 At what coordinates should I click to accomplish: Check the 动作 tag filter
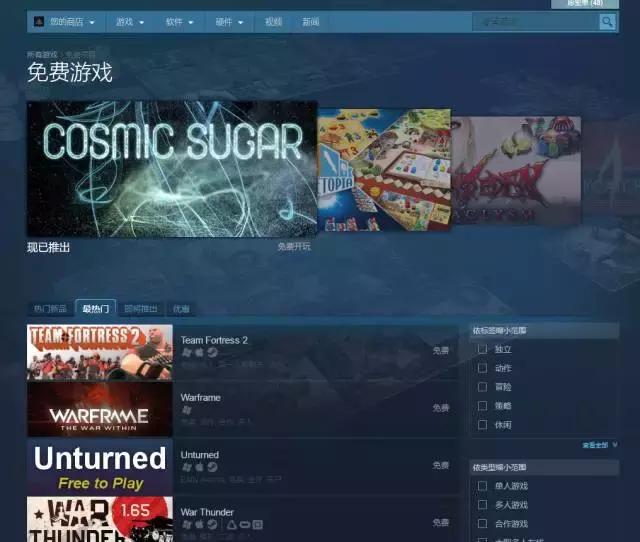point(483,368)
